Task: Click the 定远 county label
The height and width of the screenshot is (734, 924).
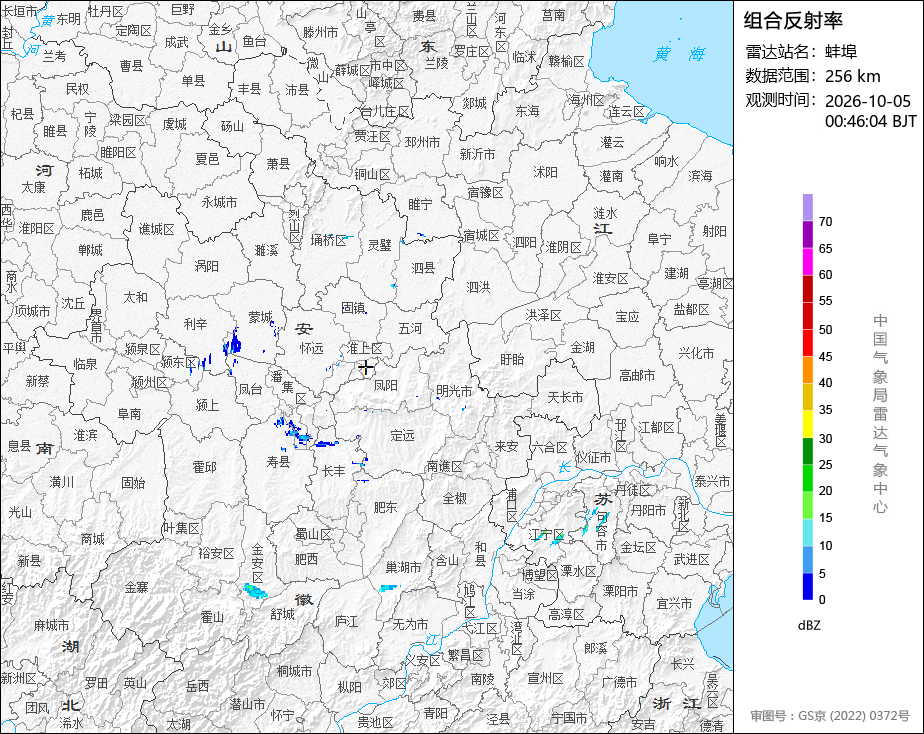Action: pos(402,435)
